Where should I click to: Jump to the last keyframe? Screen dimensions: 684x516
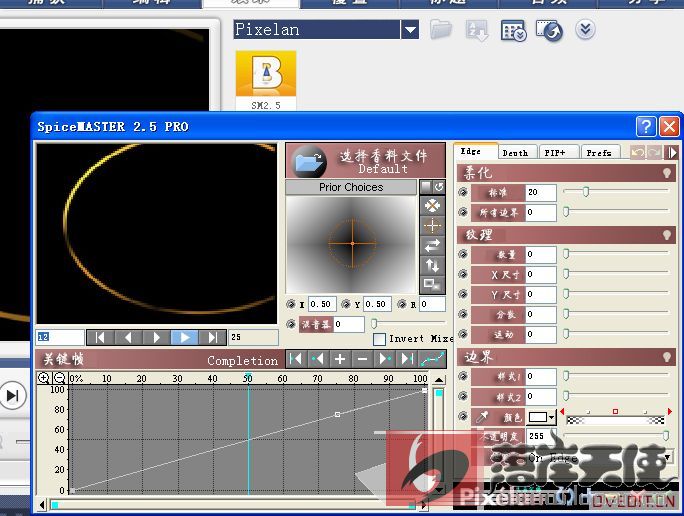407,359
